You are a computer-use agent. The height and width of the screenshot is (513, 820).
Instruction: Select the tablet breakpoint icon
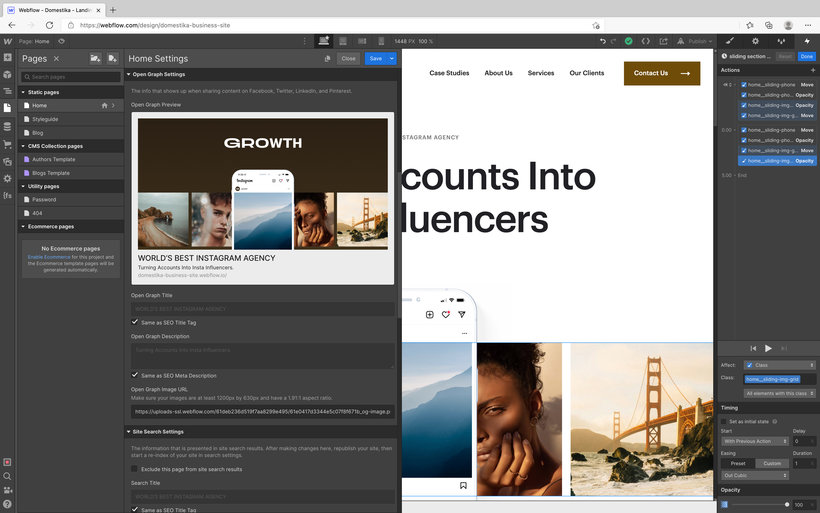click(x=343, y=41)
